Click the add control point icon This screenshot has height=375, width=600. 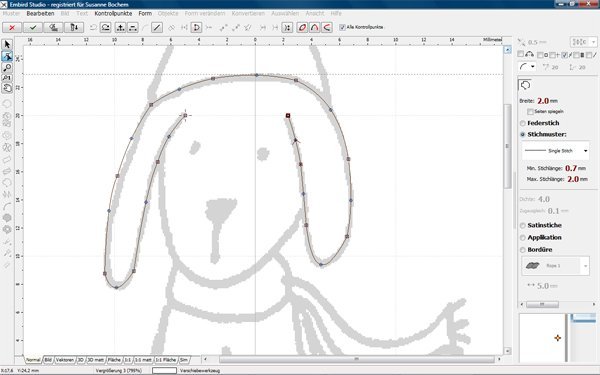(x=121, y=28)
